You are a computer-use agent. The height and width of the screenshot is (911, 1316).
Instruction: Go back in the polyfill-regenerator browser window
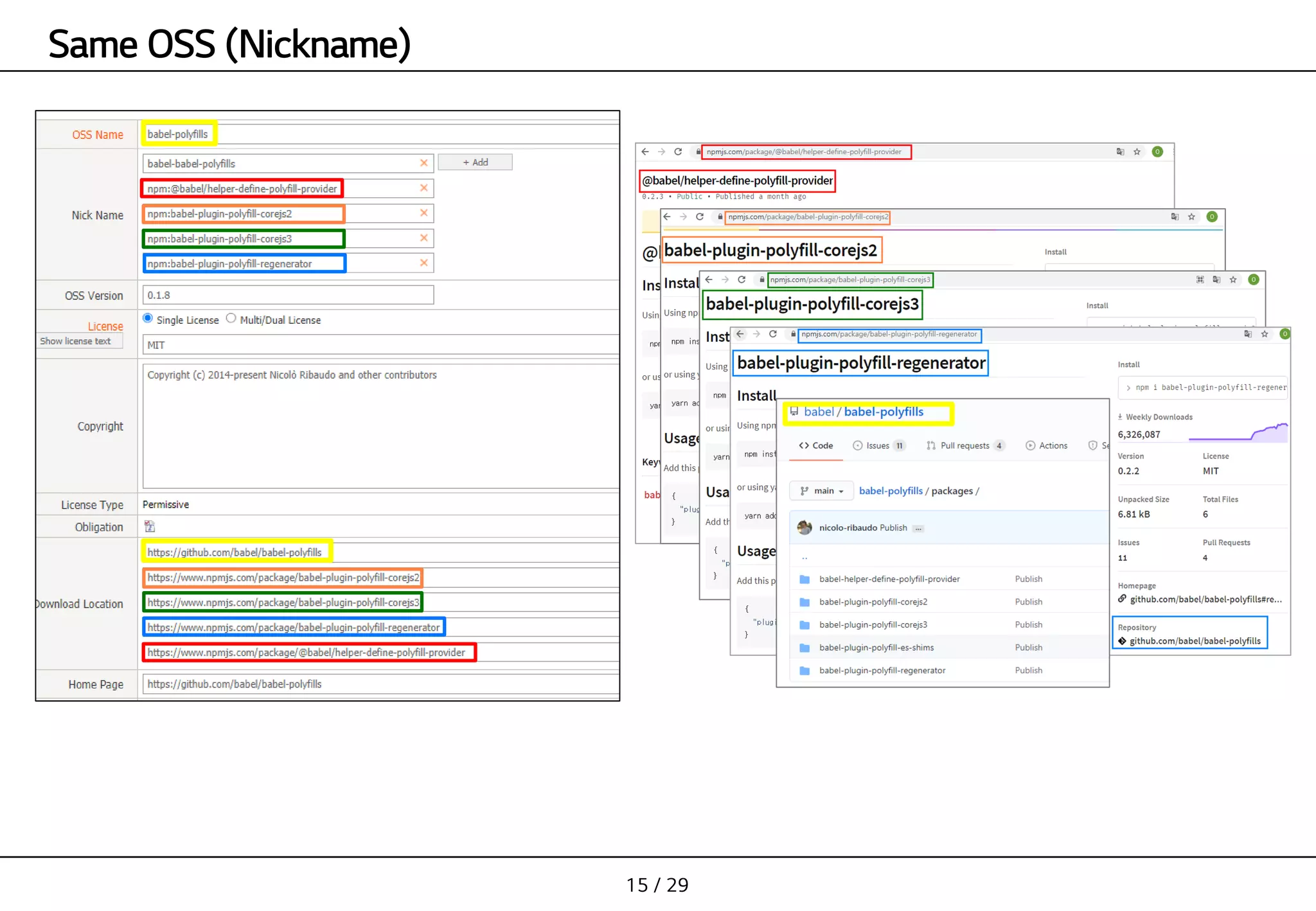tap(740, 334)
